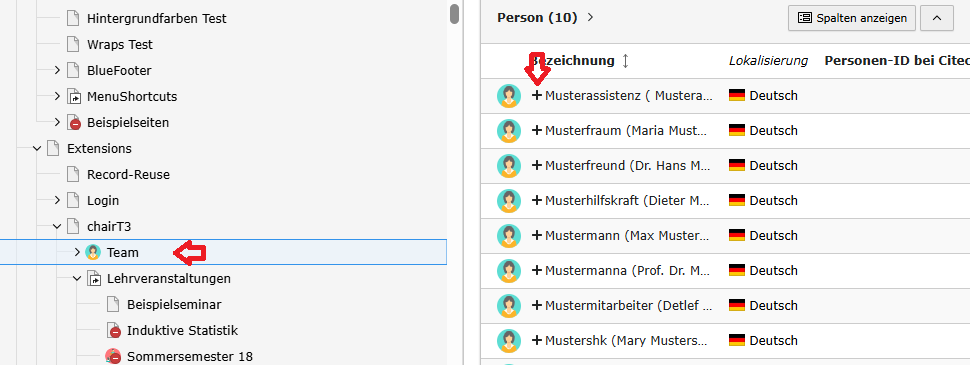The width and height of the screenshot is (970, 365).
Task: Click the hidden Beispielseiten page icon
Action: [x=74, y=122]
